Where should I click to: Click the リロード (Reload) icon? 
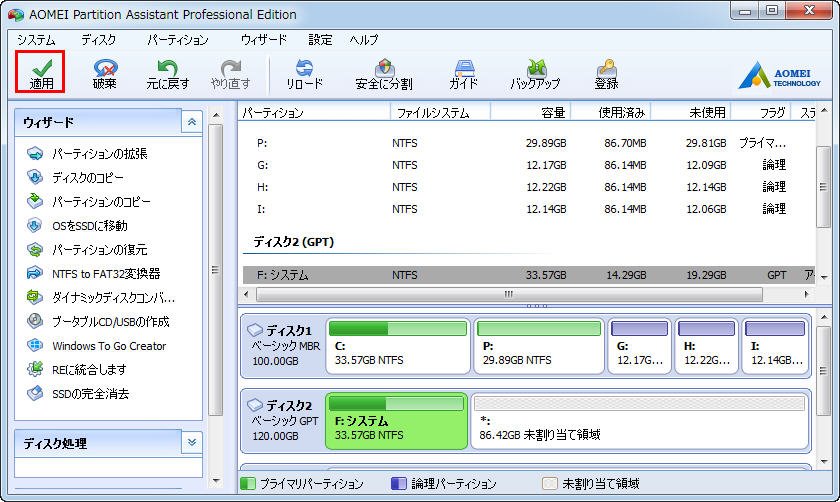click(304, 73)
